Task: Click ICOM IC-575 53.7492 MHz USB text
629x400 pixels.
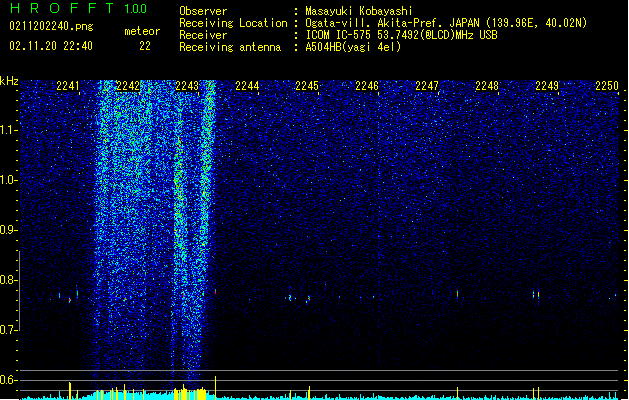Action: 401,35
